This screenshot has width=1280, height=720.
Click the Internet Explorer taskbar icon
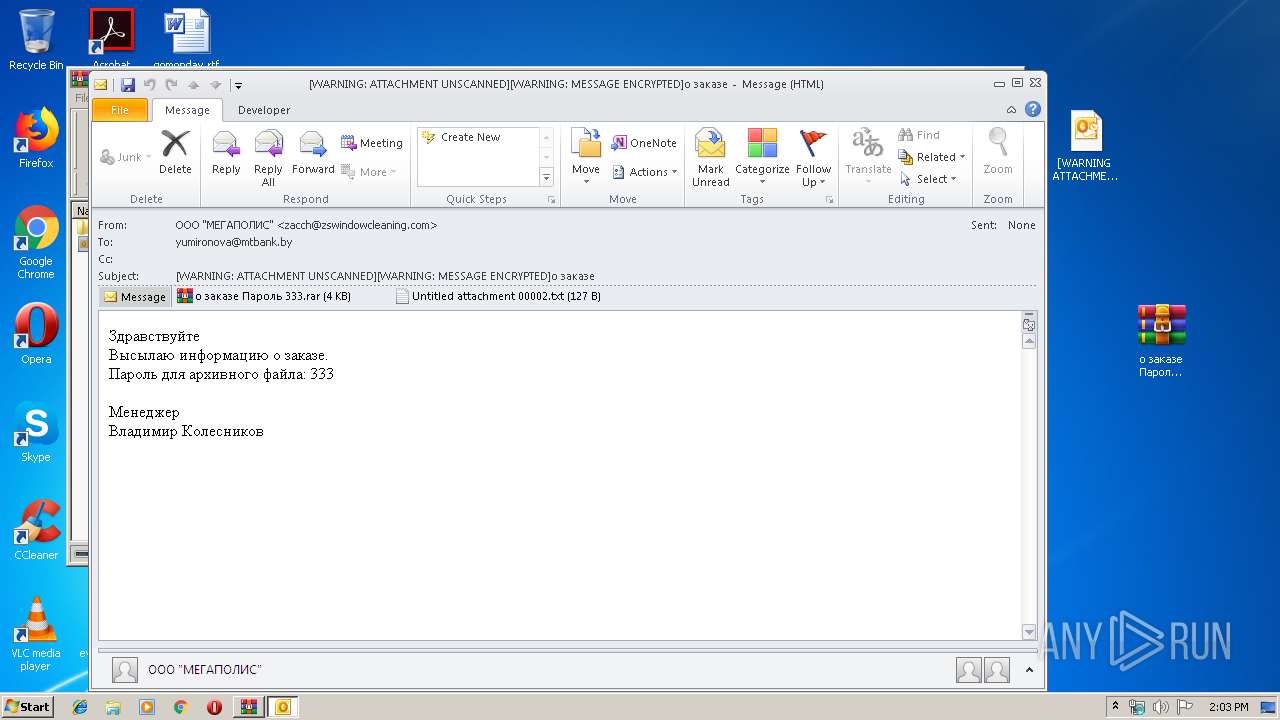pyautogui.click(x=80, y=707)
